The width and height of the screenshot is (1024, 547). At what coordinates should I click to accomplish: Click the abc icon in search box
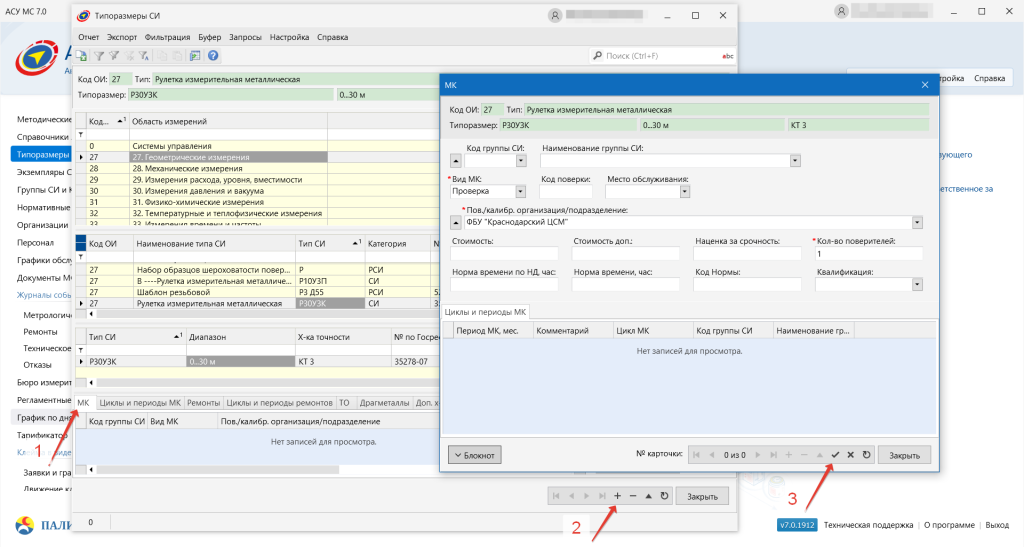(x=727, y=56)
